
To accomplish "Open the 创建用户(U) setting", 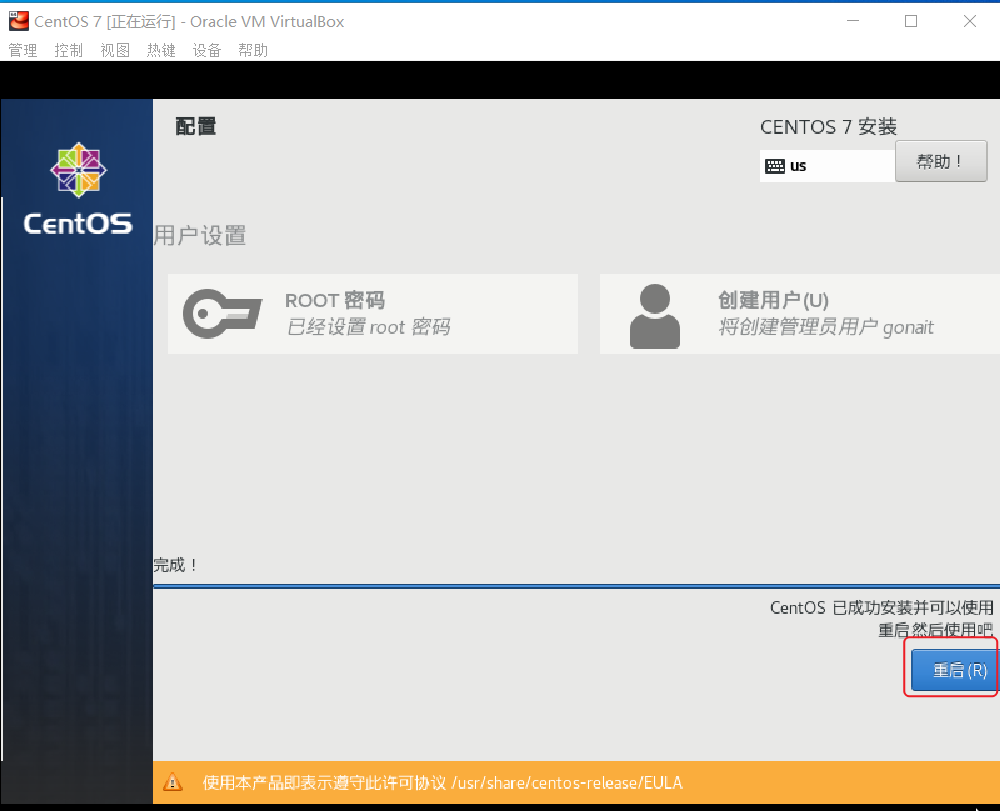I will (800, 314).
